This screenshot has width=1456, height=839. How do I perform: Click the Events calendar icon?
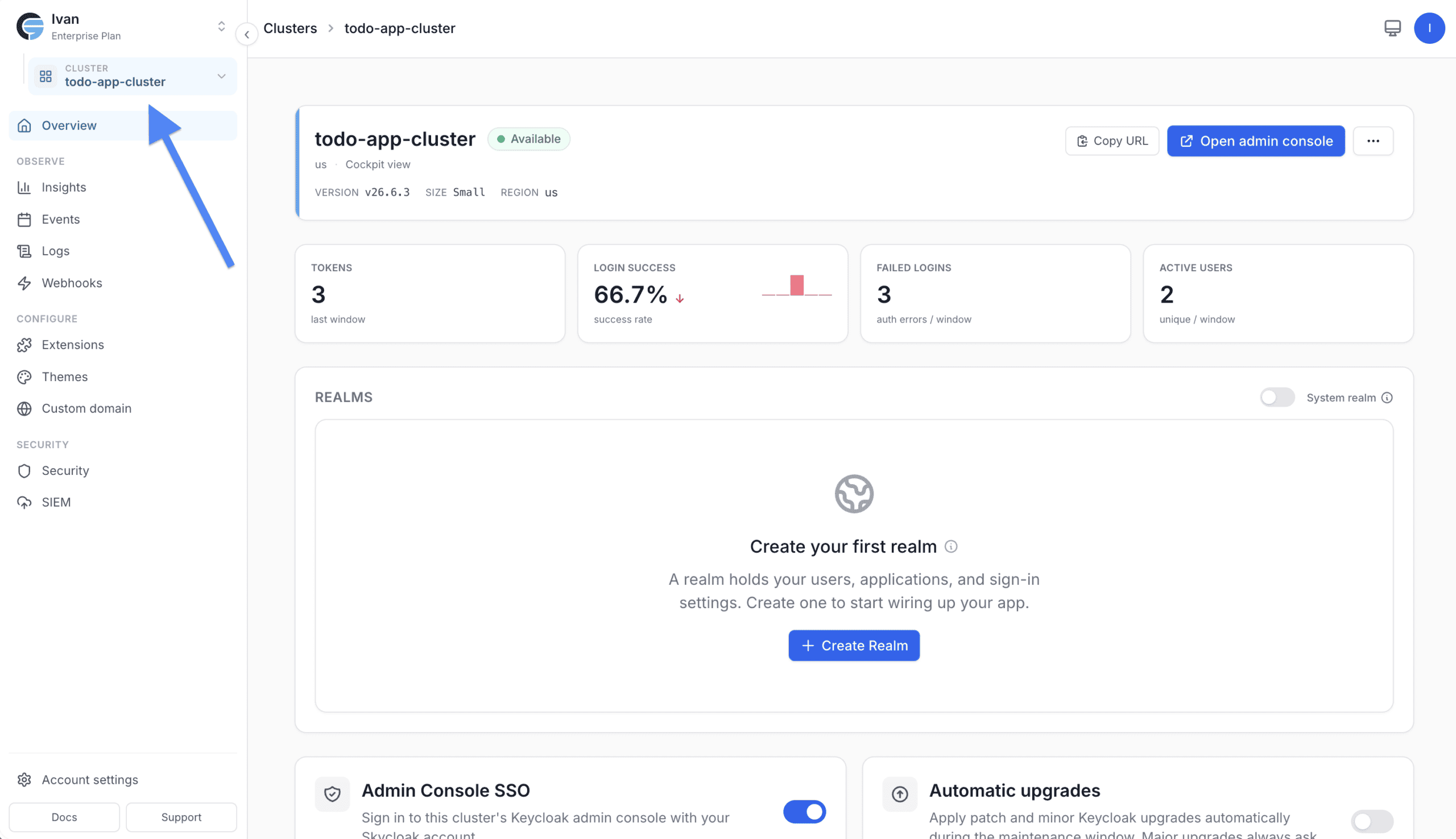[24, 220]
